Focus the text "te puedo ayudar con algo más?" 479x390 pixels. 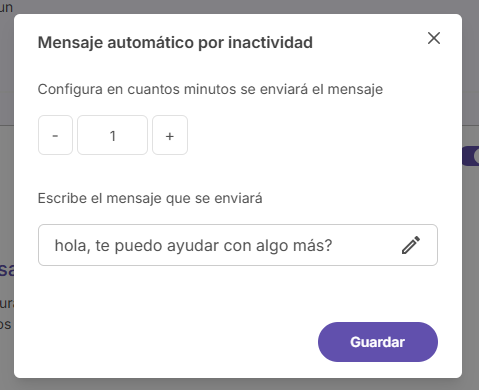coord(214,246)
